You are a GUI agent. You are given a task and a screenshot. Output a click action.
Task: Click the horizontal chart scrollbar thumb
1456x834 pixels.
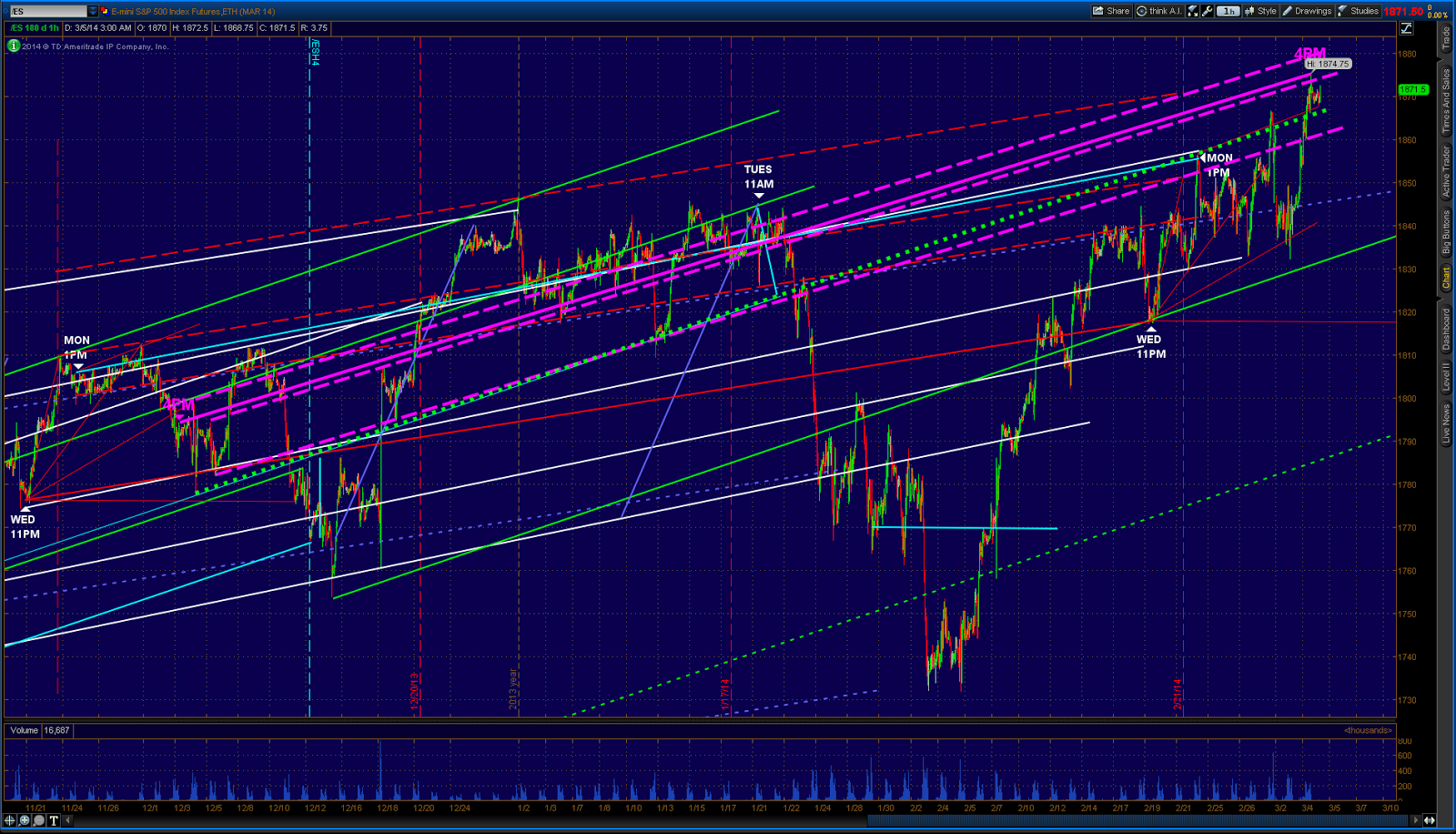(x=1139, y=820)
